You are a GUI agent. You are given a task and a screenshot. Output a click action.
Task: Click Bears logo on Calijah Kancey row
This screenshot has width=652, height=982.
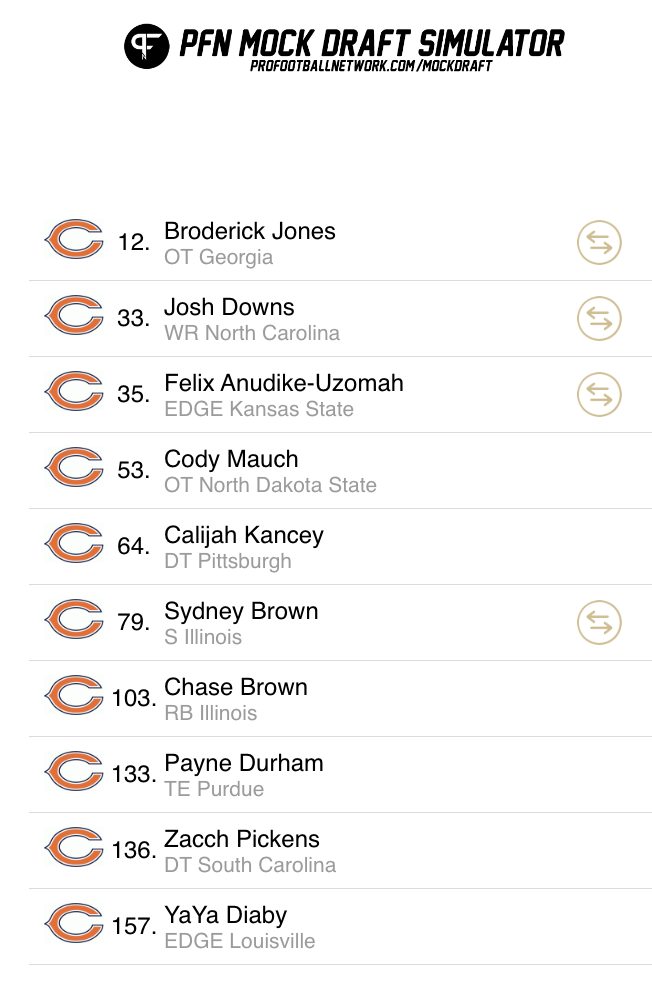[74, 542]
